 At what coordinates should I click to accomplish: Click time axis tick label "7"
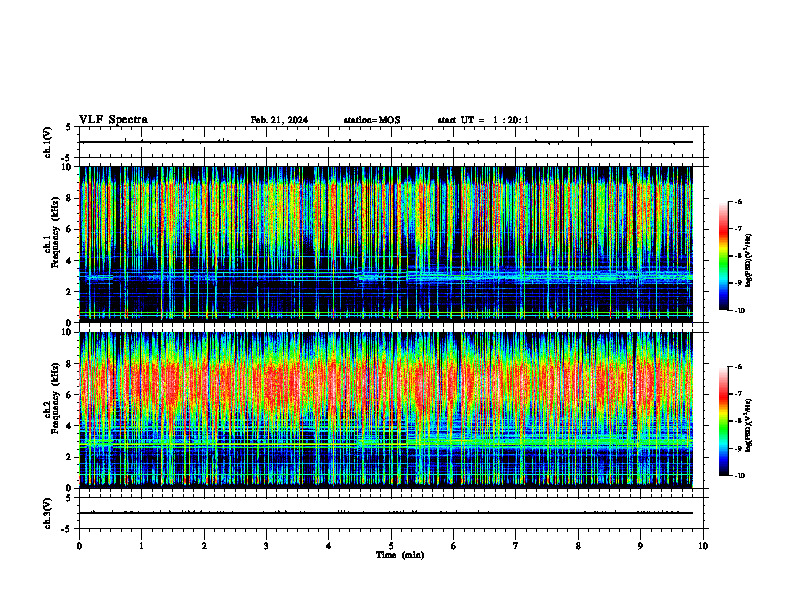516,546
